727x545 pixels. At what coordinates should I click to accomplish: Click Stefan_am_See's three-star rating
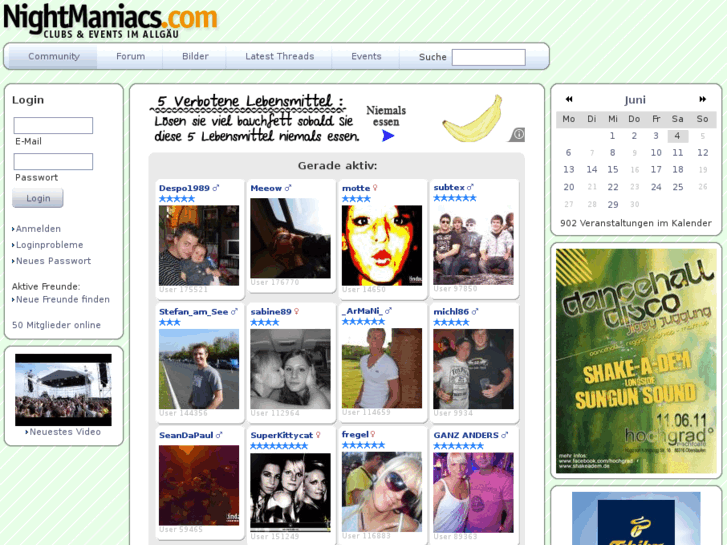169,322
